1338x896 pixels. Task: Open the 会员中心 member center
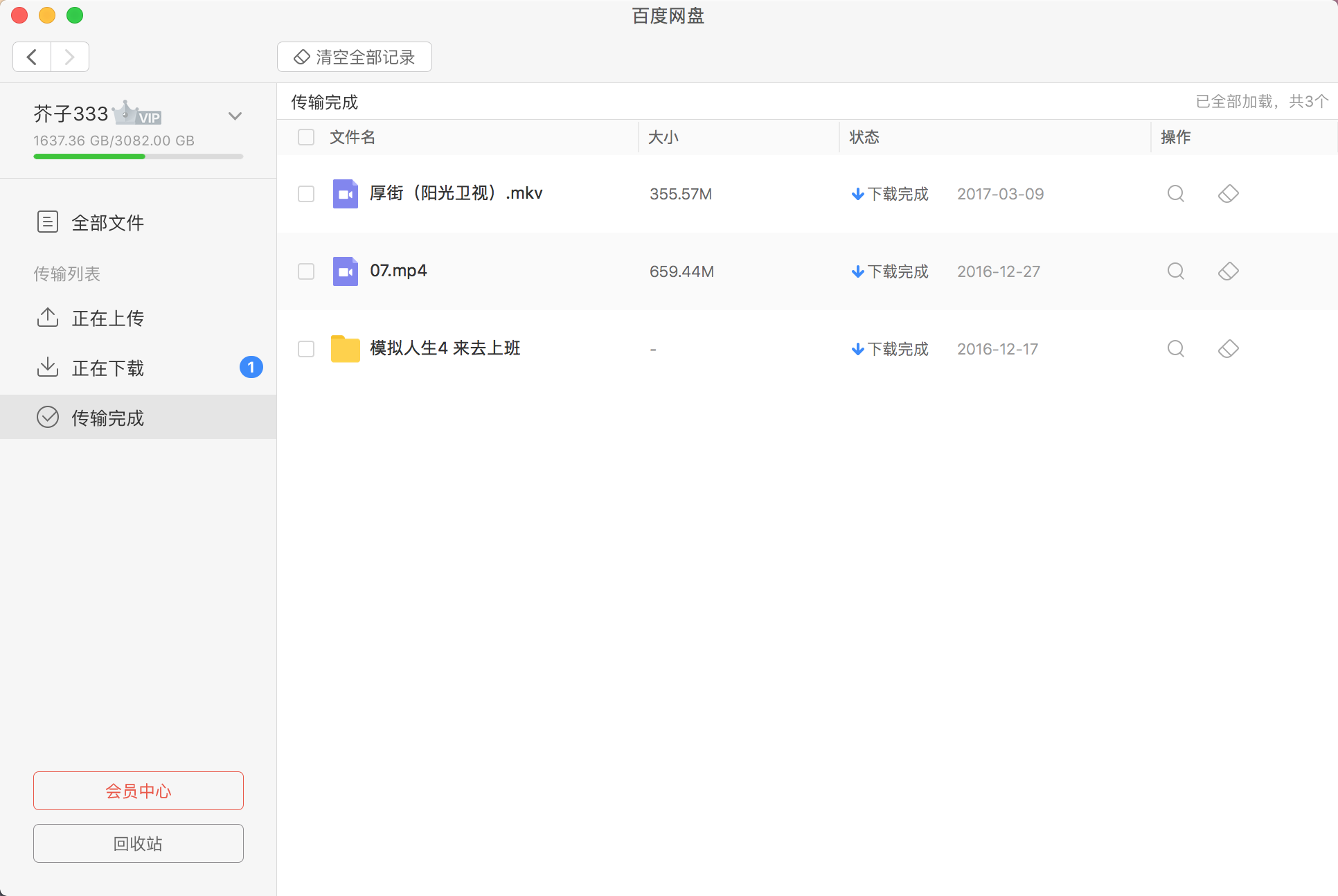[x=139, y=791]
